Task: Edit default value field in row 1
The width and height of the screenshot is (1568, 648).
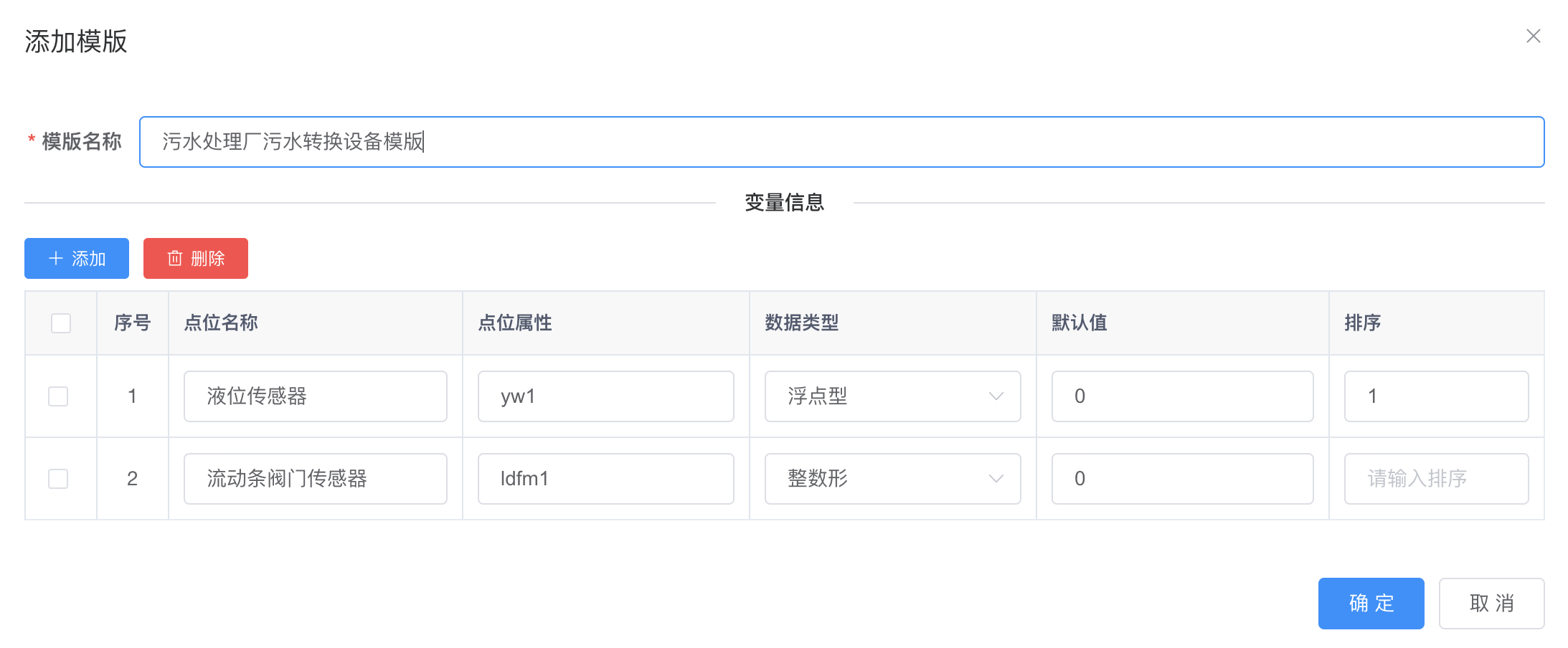Action: click(1183, 396)
